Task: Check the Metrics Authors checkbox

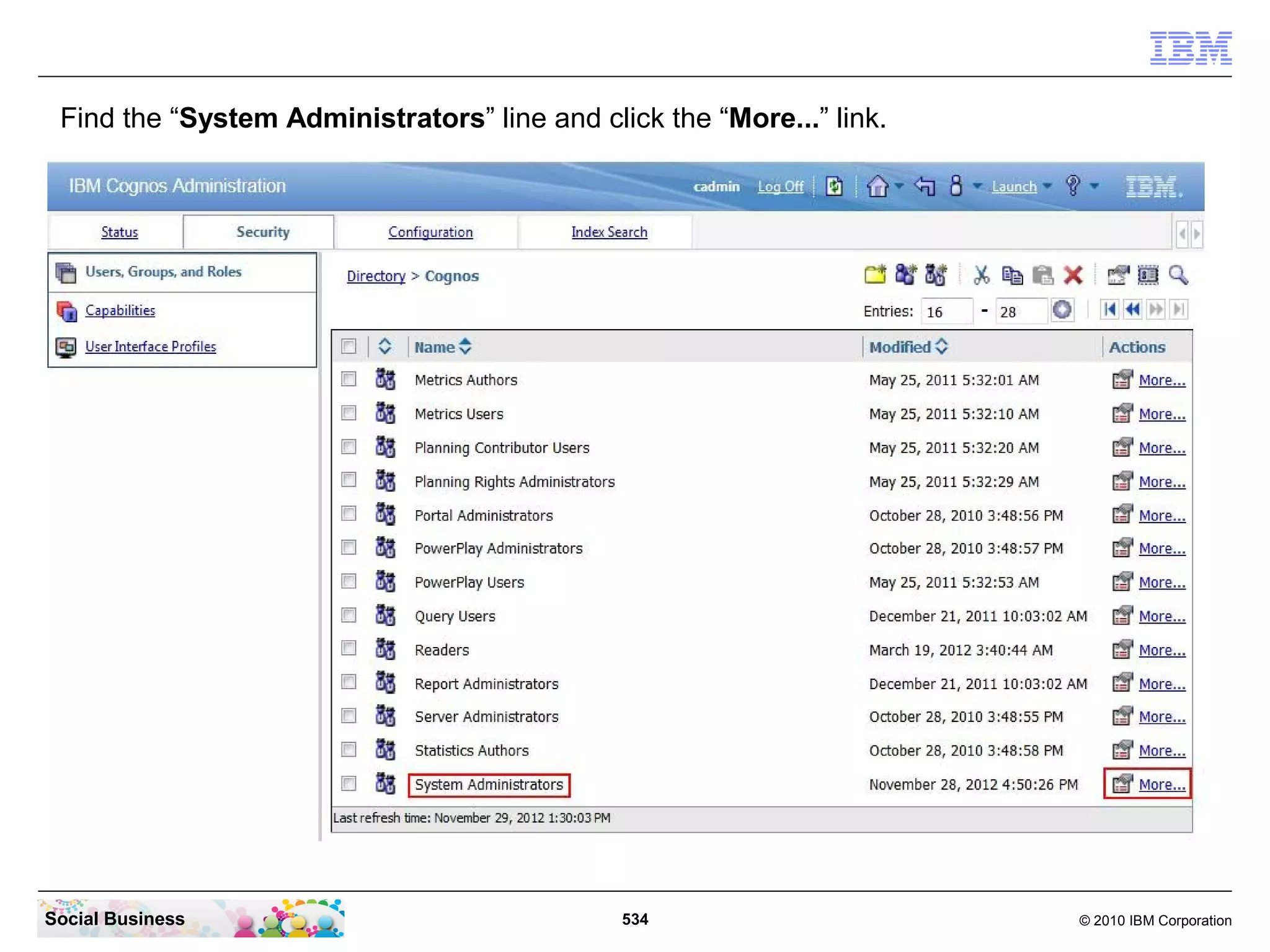Action: tap(349, 379)
